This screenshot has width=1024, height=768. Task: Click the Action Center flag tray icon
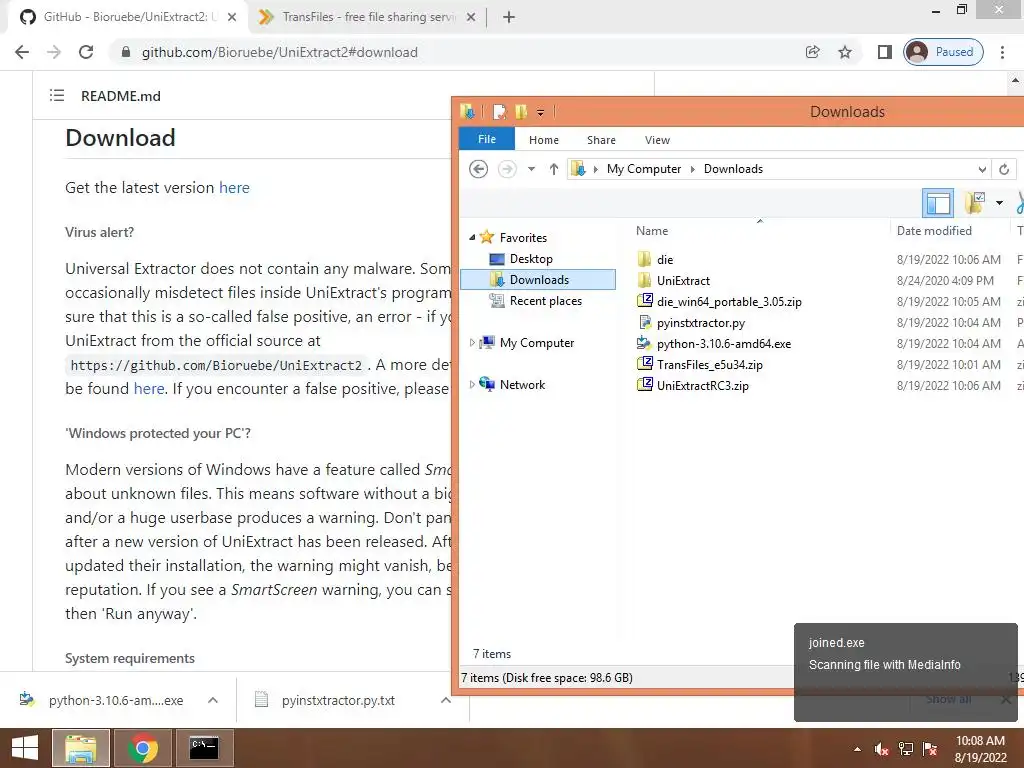click(930, 749)
